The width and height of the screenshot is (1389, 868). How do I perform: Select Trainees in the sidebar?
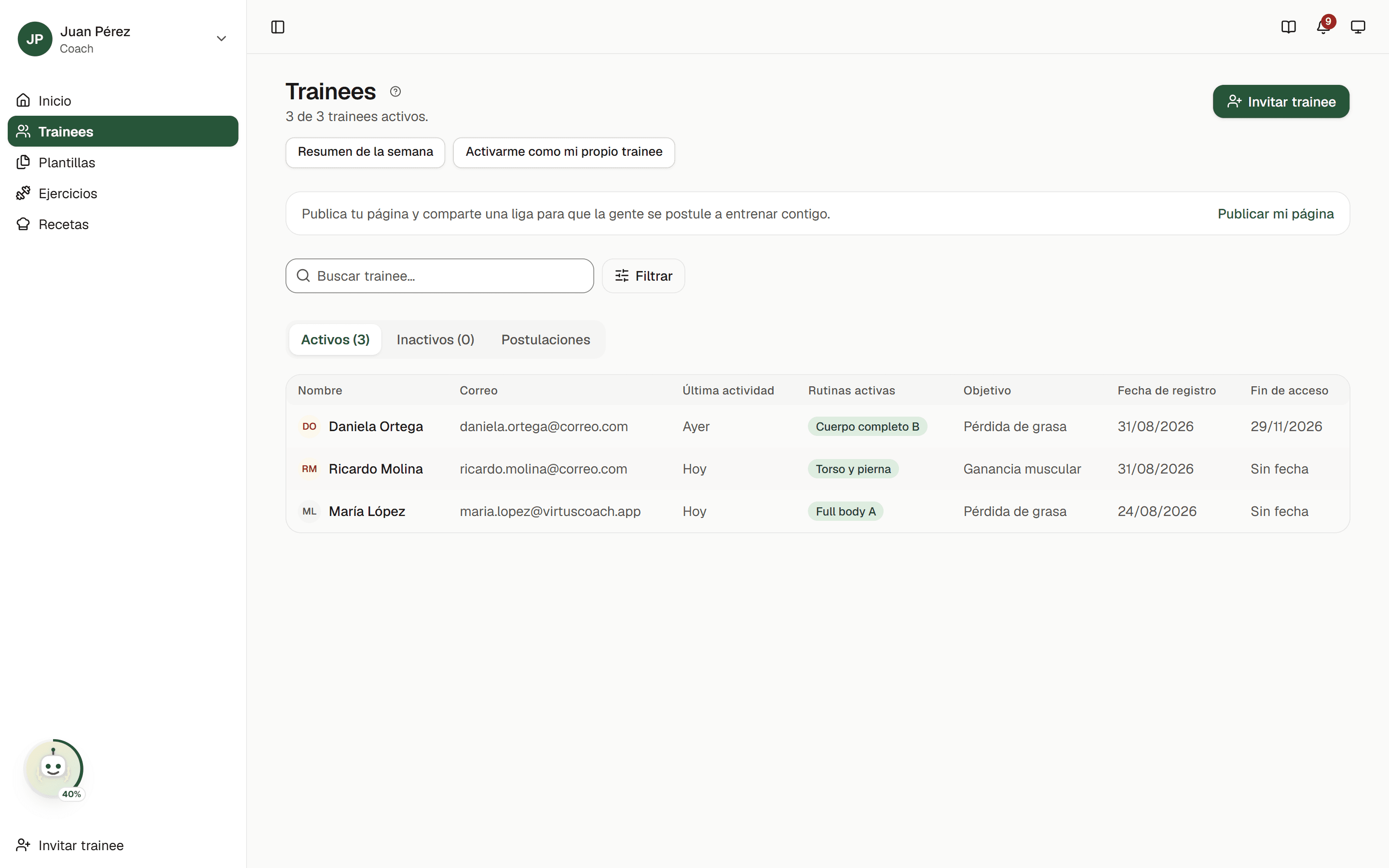point(123,132)
